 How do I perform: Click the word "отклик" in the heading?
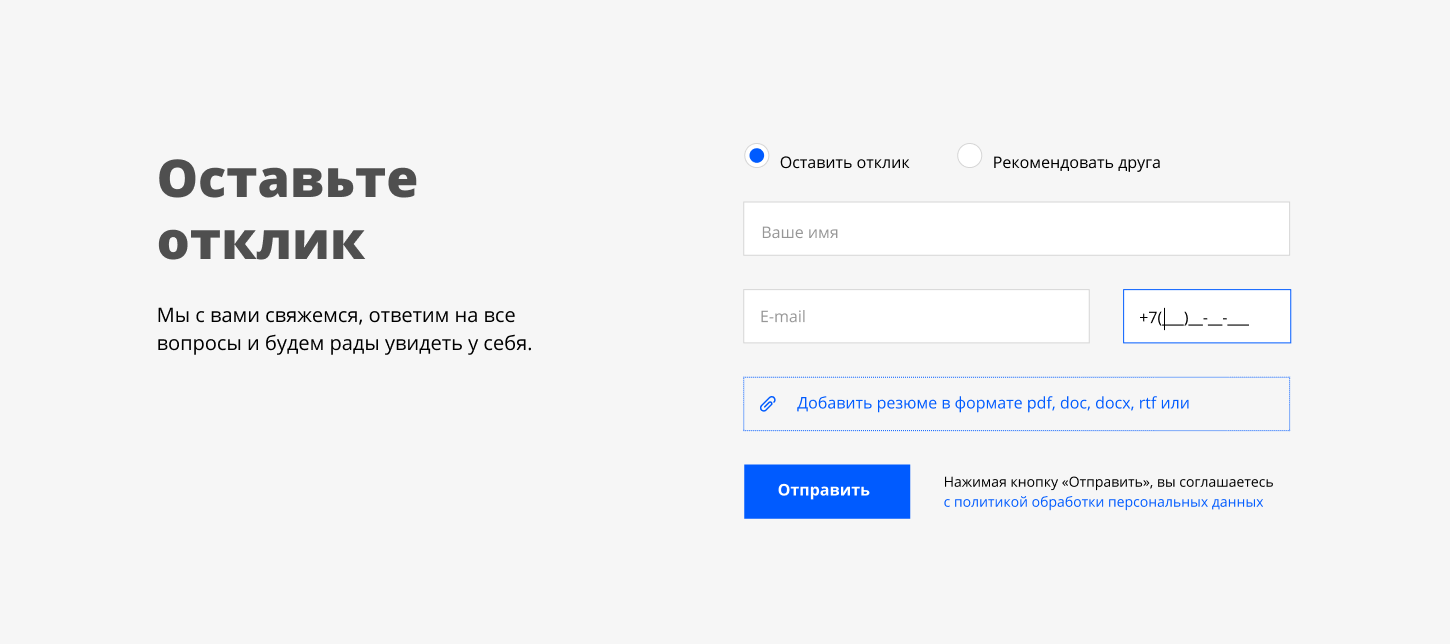pyautogui.click(x=261, y=241)
